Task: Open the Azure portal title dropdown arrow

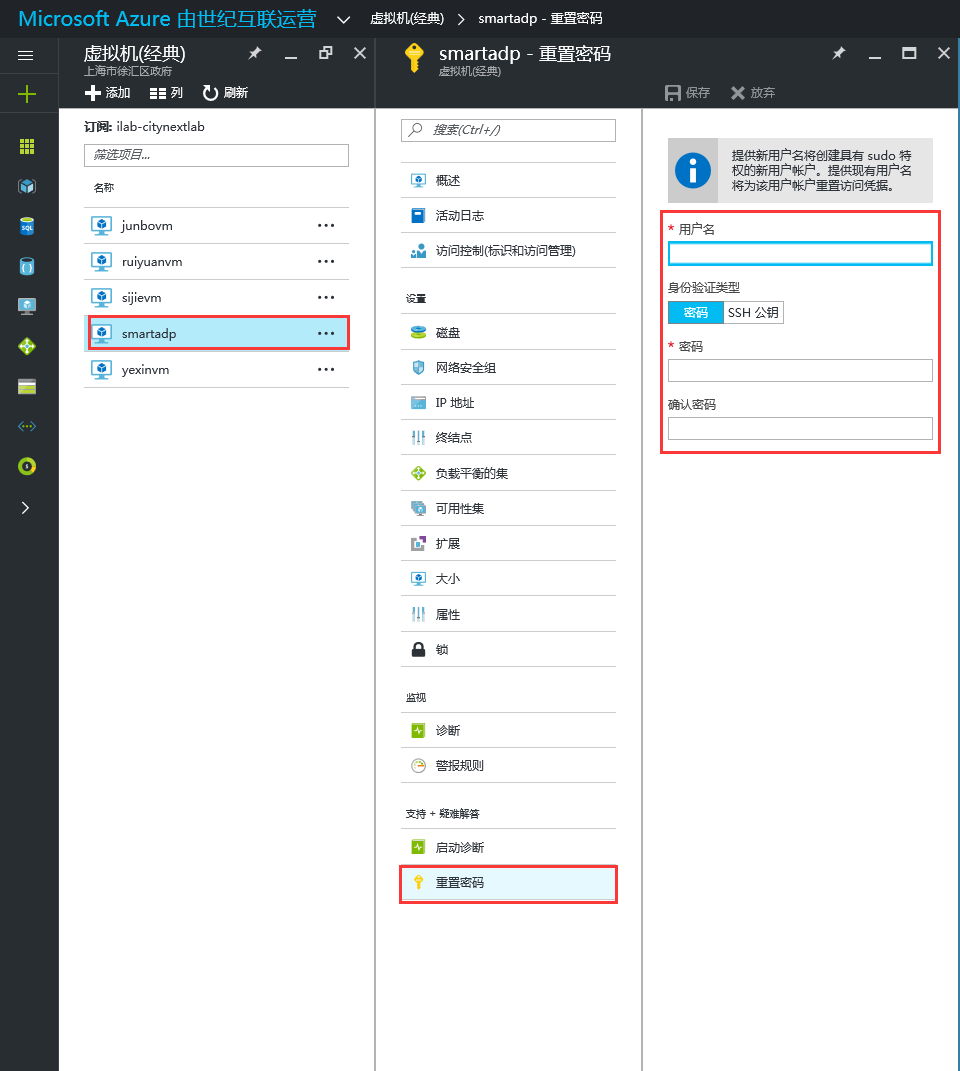Action: coord(343,19)
